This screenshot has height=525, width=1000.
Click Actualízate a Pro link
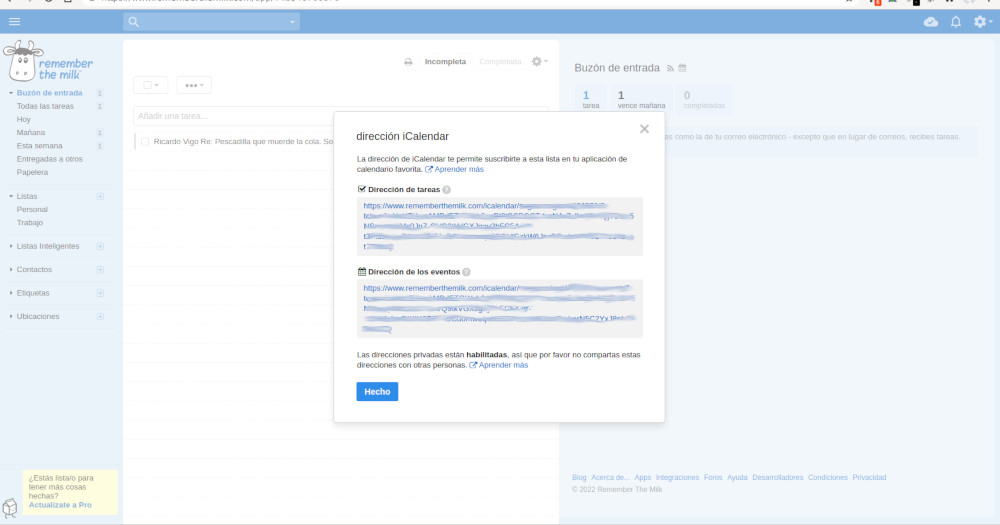click(x=60, y=505)
